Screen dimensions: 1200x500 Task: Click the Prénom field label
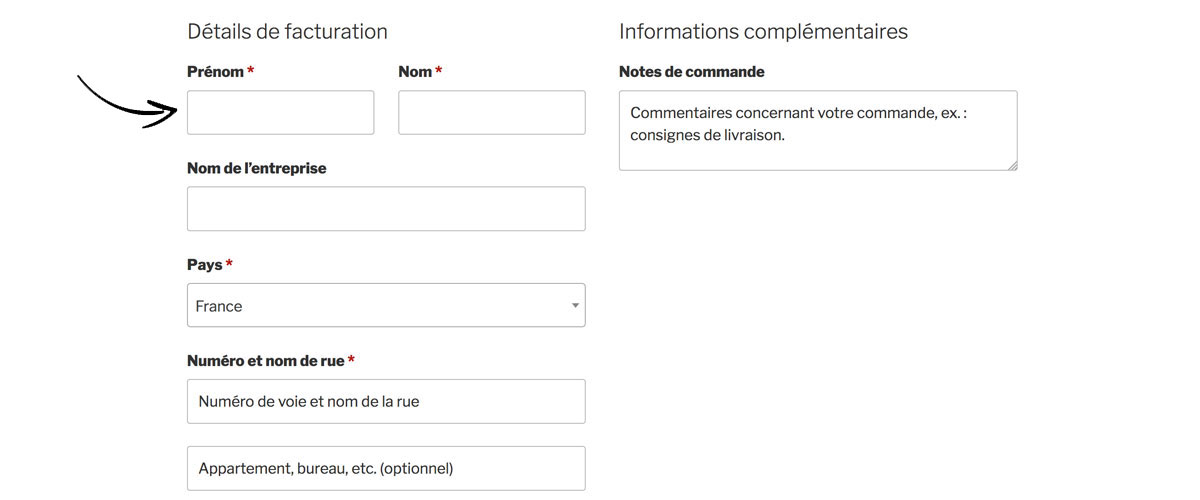click(215, 72)
